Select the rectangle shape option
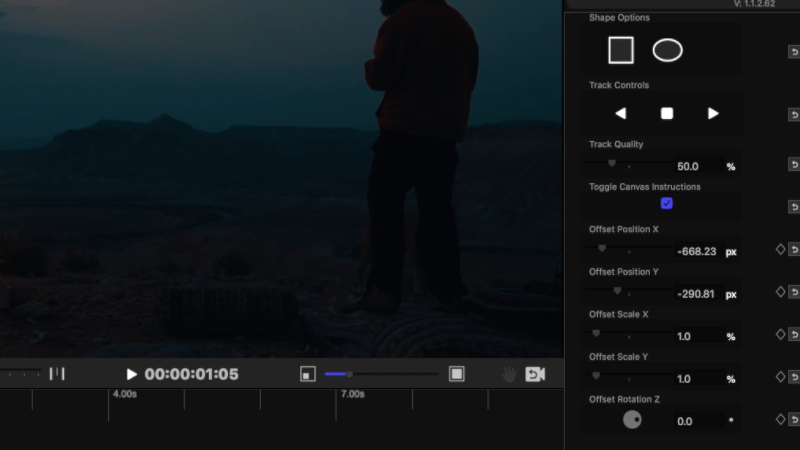This screenshot has width=800, height=450. 621,50
